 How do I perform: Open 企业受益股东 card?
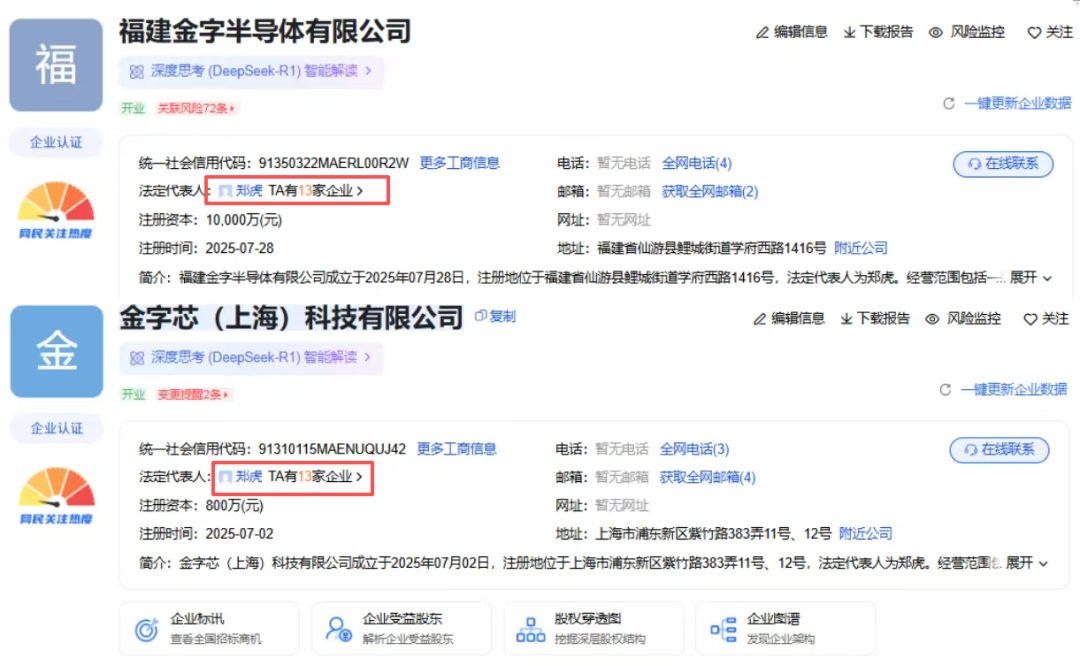(402, 629)
